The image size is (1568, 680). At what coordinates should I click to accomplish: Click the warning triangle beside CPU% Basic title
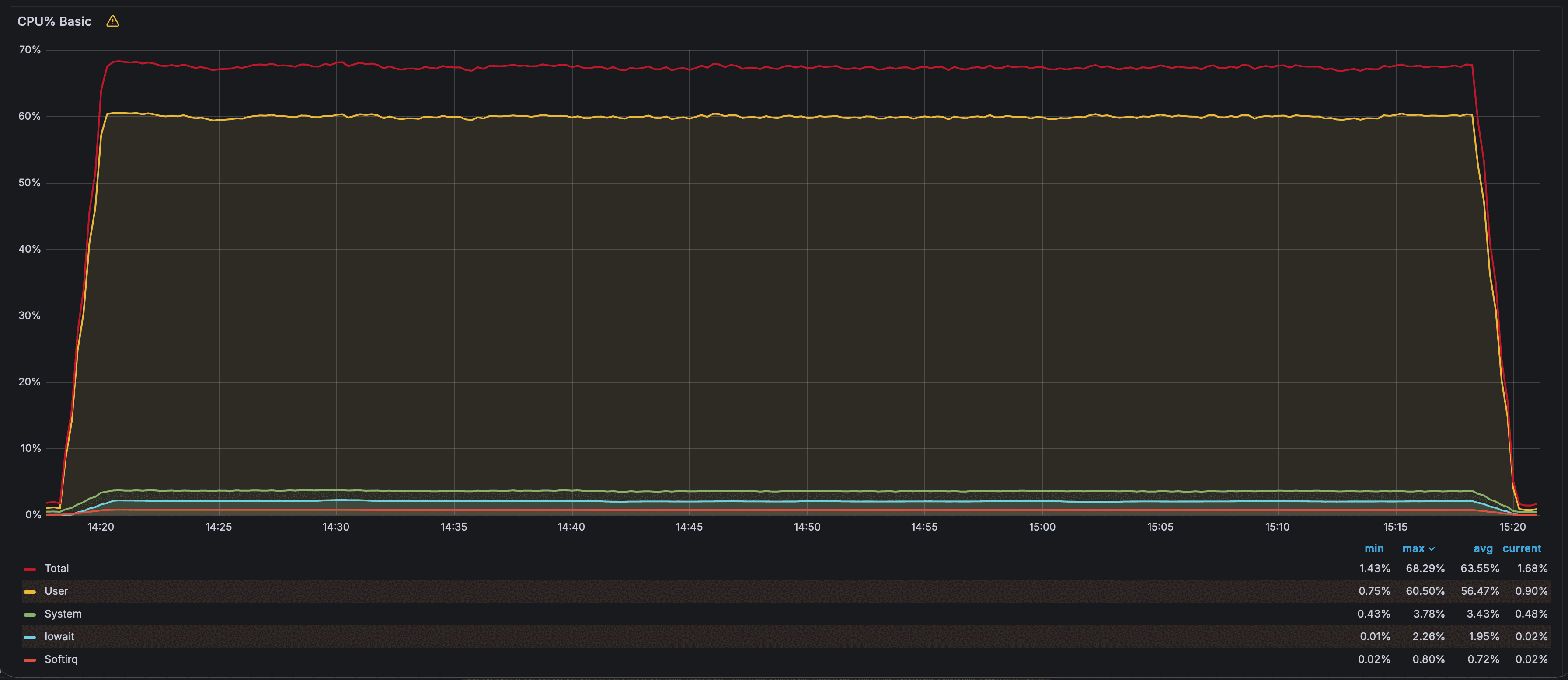click(113, 21)
